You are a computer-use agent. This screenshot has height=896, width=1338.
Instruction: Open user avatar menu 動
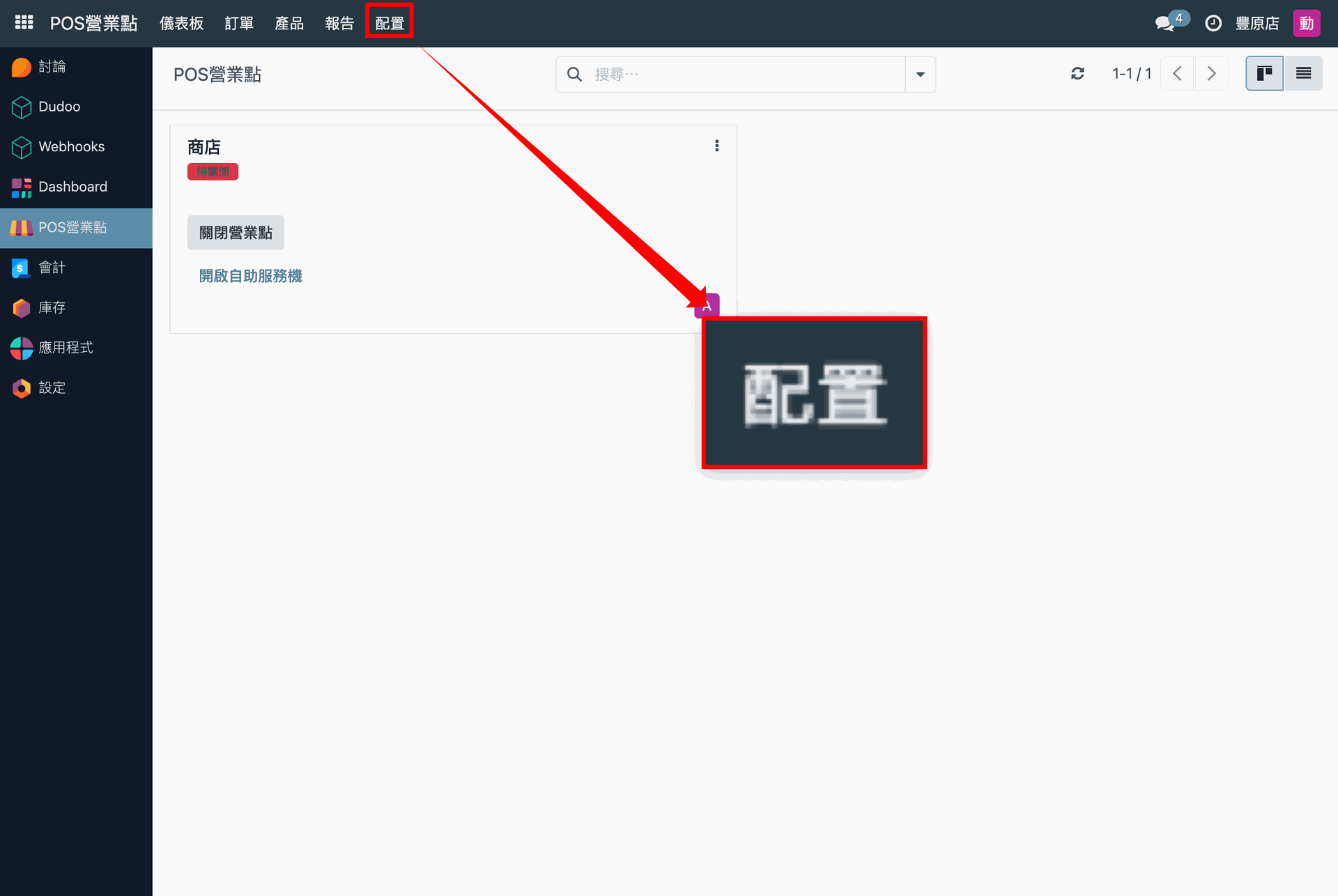click(x=1307, y=24)
